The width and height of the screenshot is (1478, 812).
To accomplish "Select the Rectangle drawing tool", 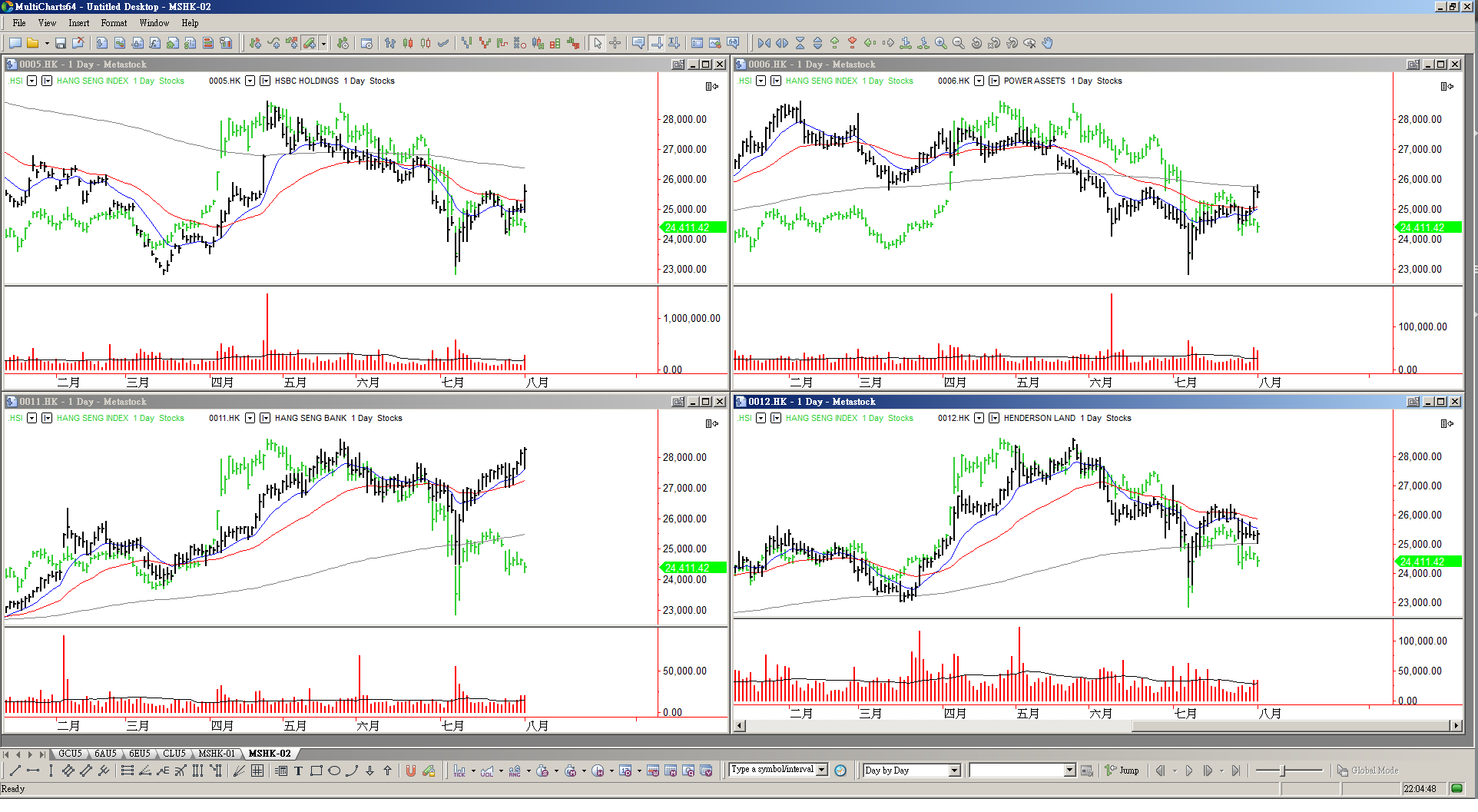I will tap(316, 771).
